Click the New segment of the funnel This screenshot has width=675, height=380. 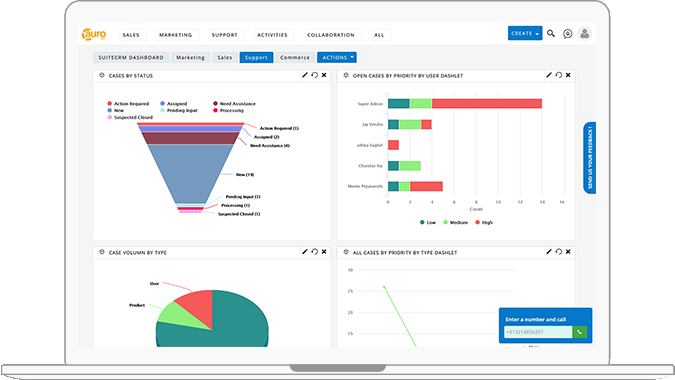click(191, 173)
